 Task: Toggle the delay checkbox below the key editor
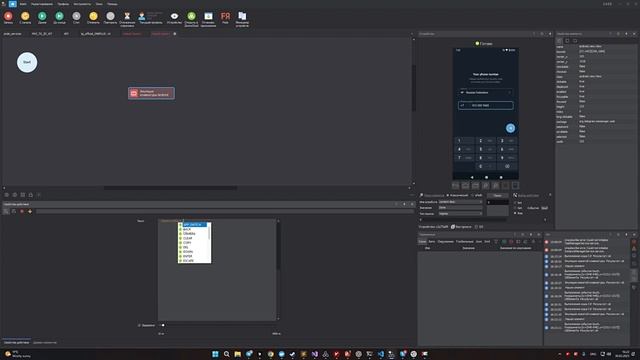[x=139, y=325]
